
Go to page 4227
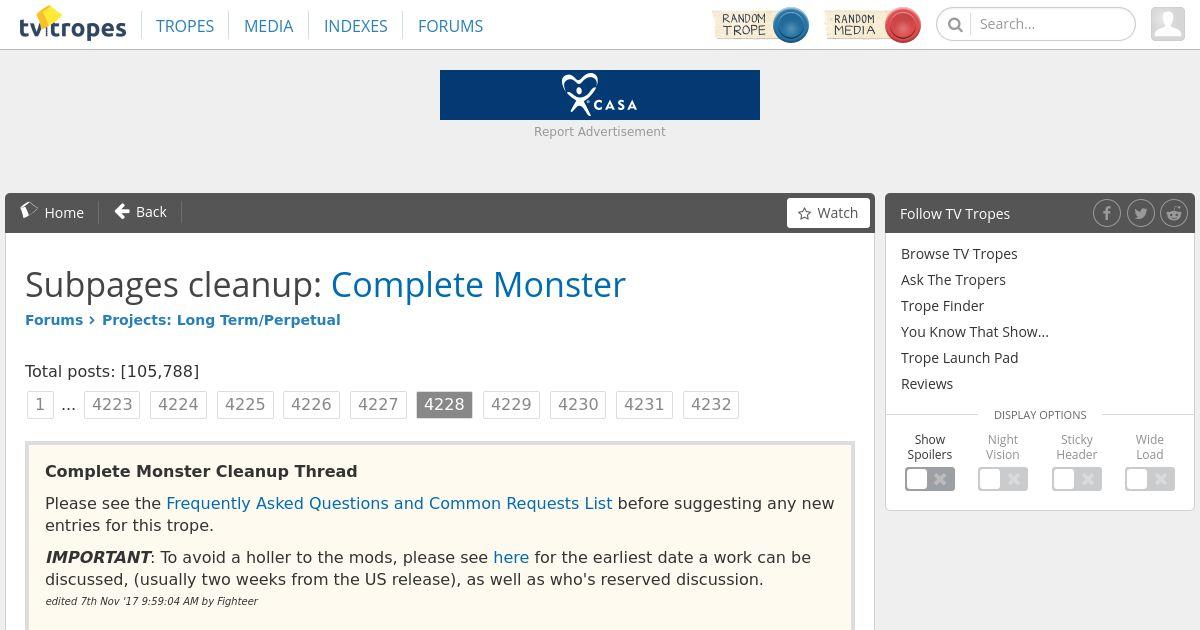click(378, 404)
